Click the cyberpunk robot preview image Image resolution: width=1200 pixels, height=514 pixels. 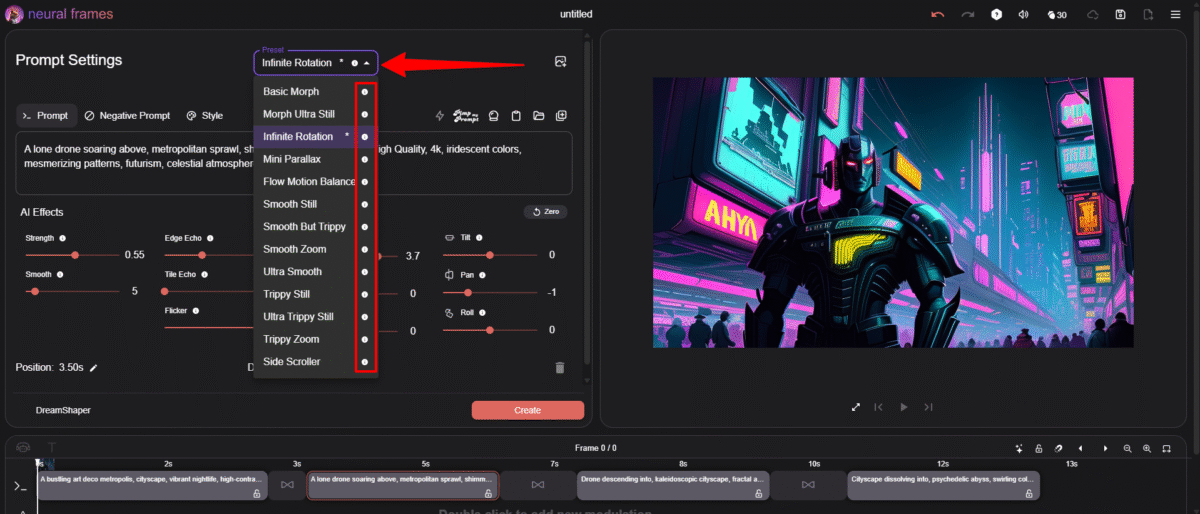893,213
